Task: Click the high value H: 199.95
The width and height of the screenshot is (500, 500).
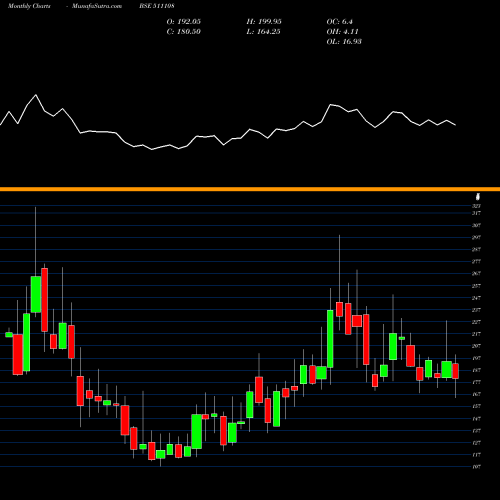Action: pyautogui.click(x=264, y=22)
